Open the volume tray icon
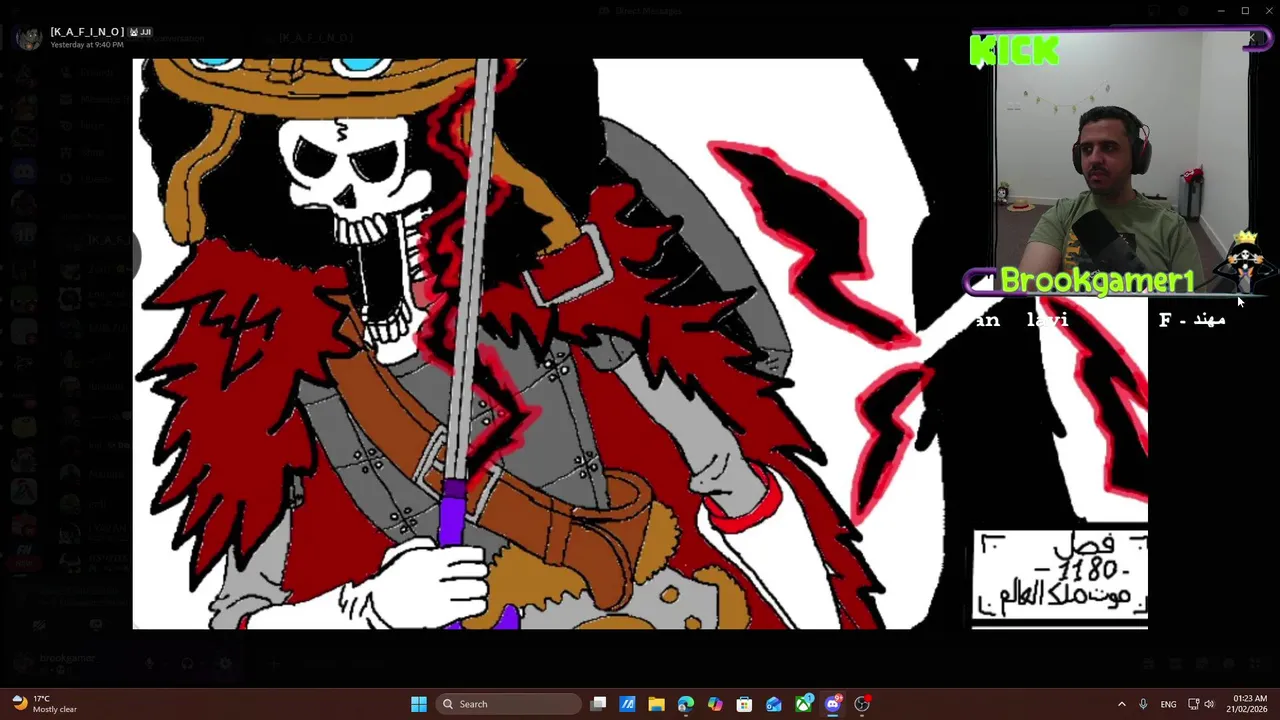 [x=1209, y=704]
